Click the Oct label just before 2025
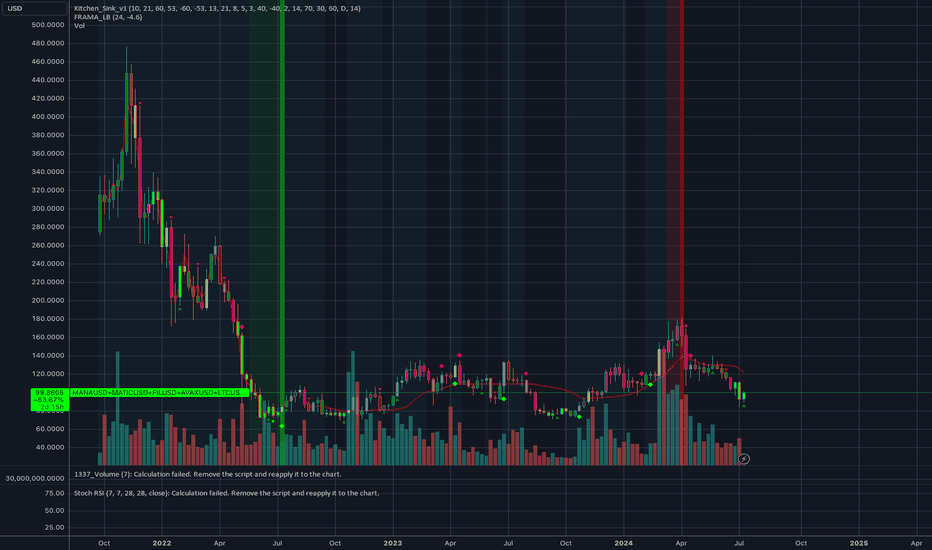Screen dimensions: 932x550 point(801,543)
